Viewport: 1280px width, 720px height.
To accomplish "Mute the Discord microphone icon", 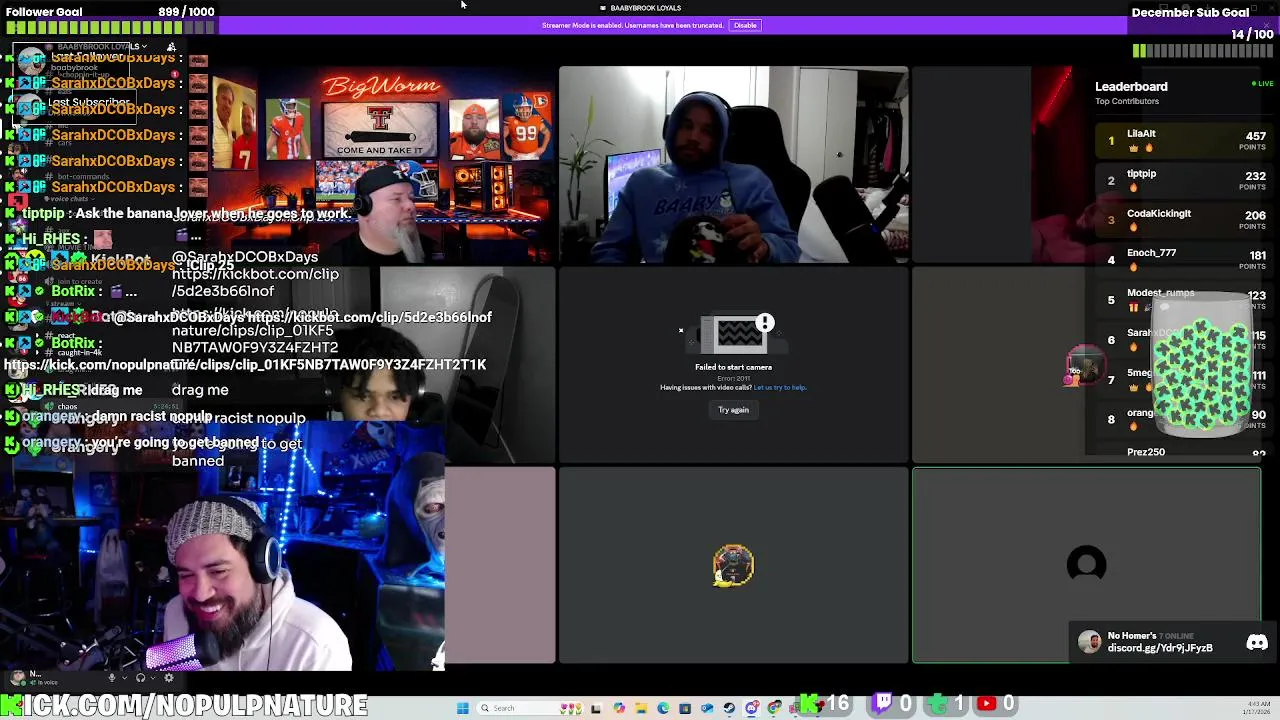I will (x=112, y=678).
